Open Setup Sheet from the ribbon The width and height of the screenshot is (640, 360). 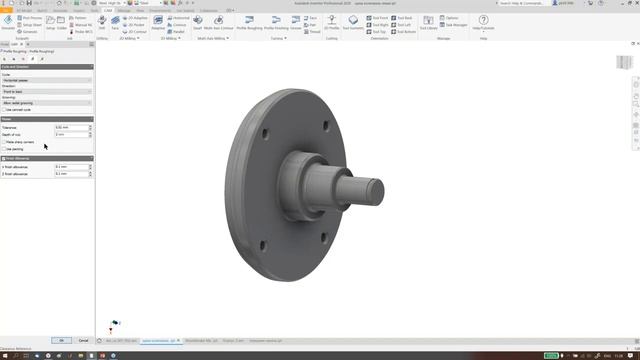[x=29, y=25]
